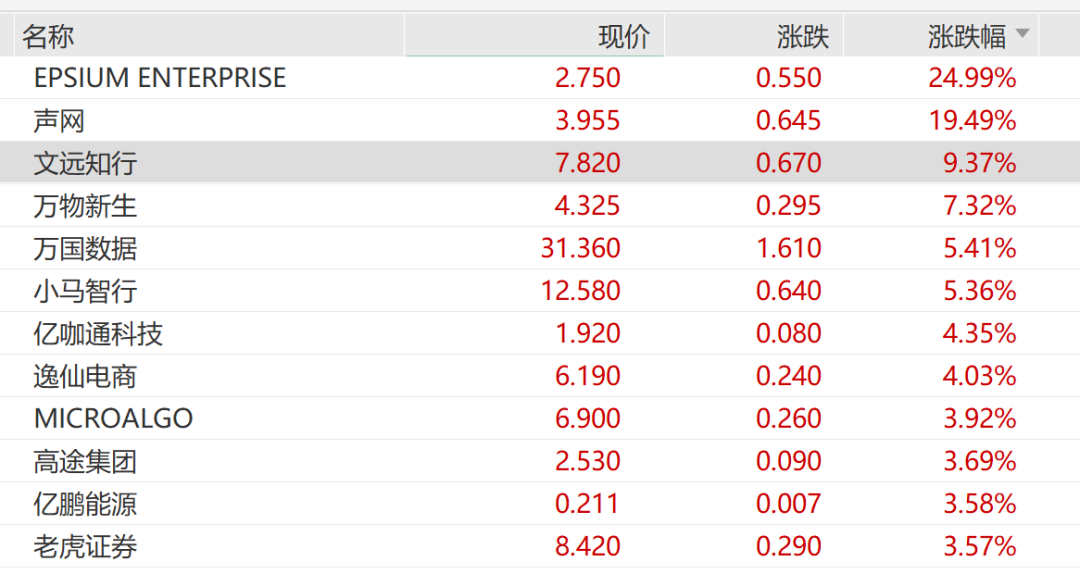Open 高途集团 stock row
The height and width of the screenshot is (574, 1080).
[x=85, y=461]
